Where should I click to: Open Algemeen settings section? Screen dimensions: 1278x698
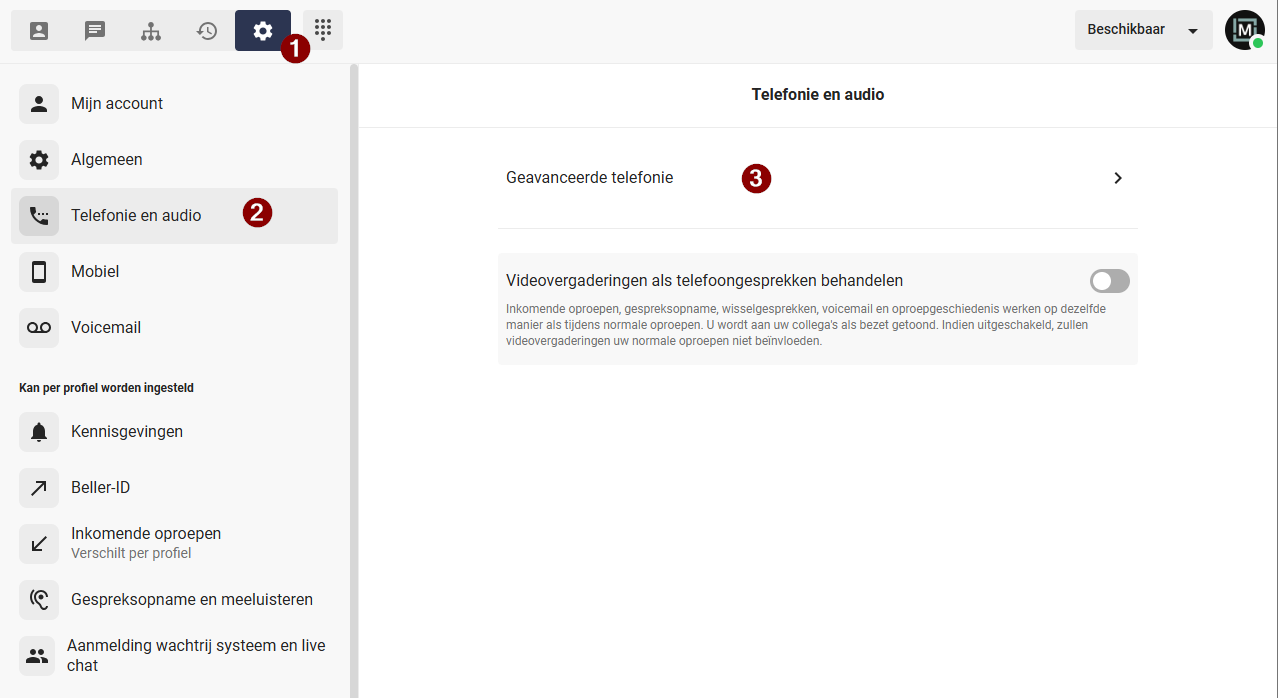point(107,160)
